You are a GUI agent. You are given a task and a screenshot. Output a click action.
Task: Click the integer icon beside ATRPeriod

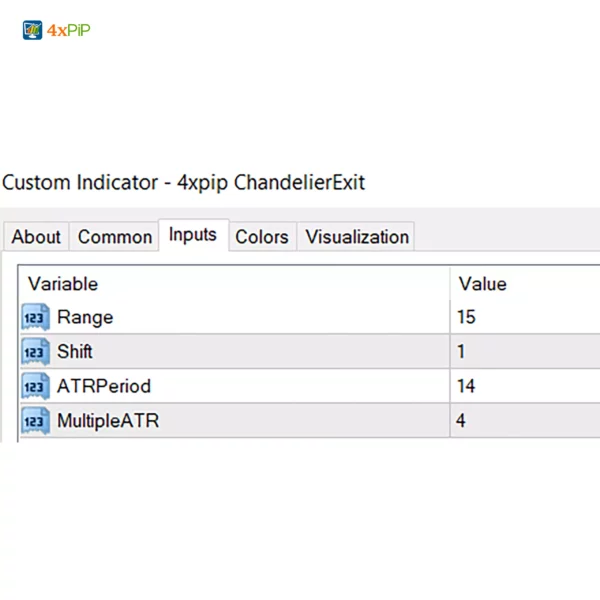(35, 386)
